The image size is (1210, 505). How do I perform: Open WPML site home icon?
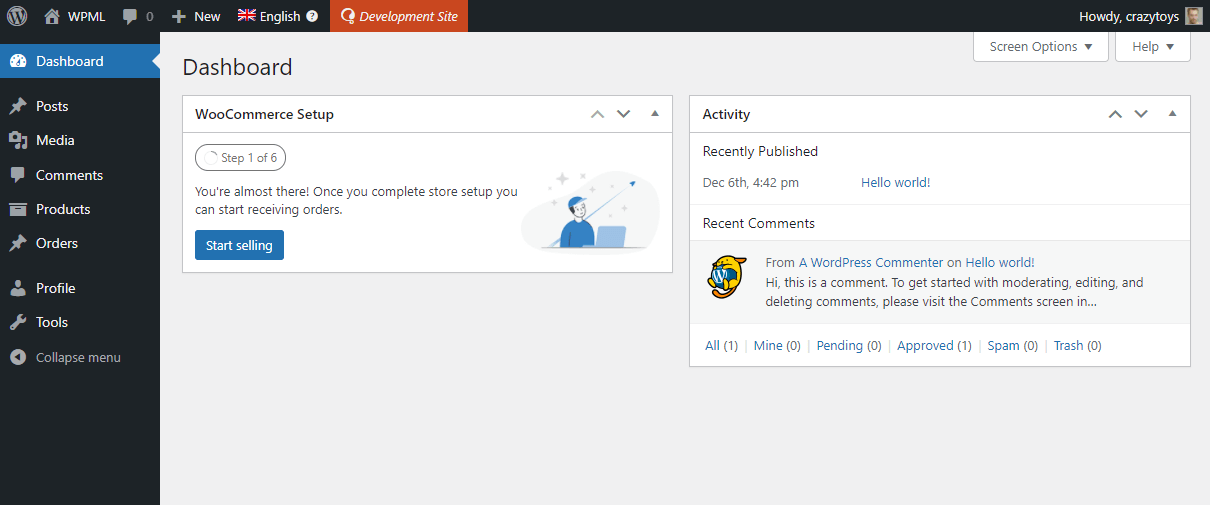click(52, 16)
